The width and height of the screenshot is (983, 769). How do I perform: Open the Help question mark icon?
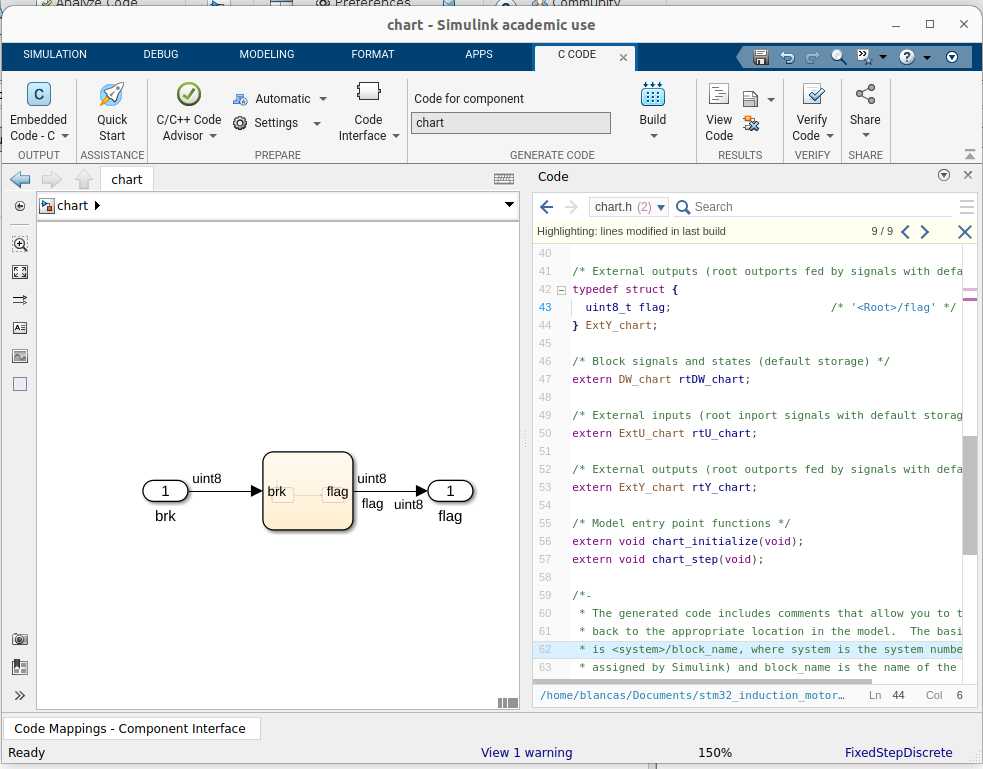pyautogui.click(x=907, y=57)
